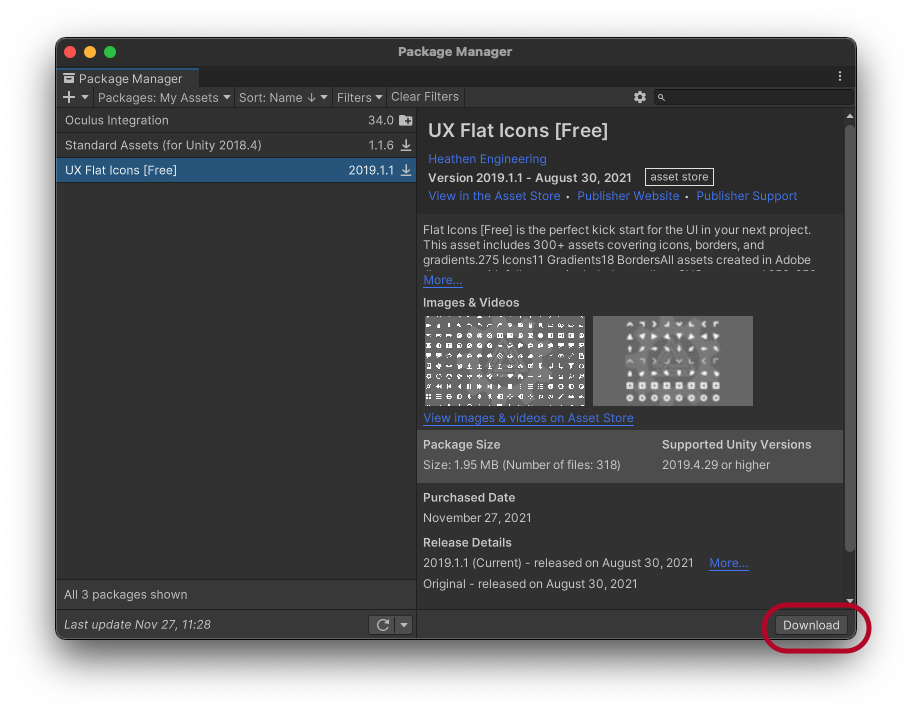Open the add-package dropdown arrow
Viewport: 912px width, 713px height.
[85, 97]
